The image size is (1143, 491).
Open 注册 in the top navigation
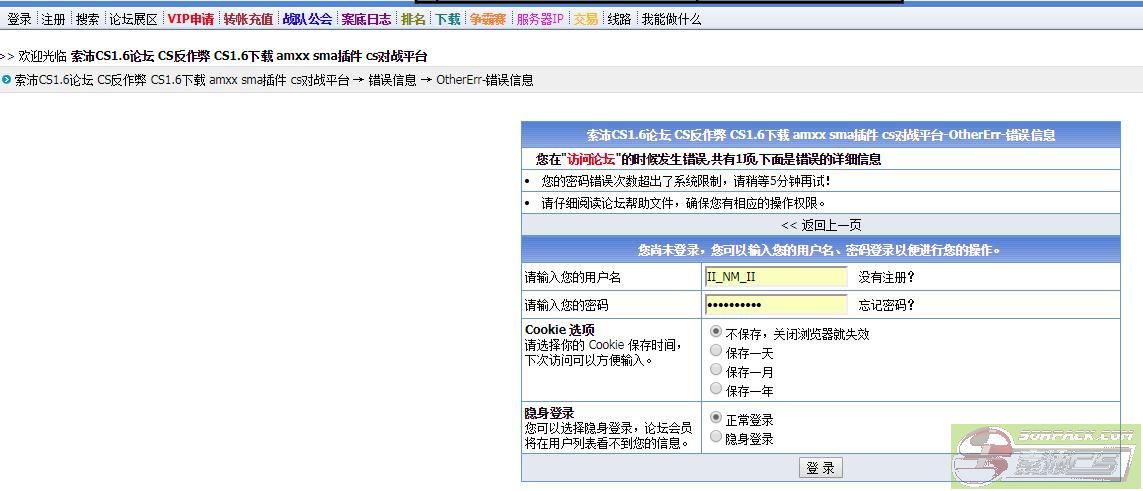pyautogui.click(x=53, y=19)
